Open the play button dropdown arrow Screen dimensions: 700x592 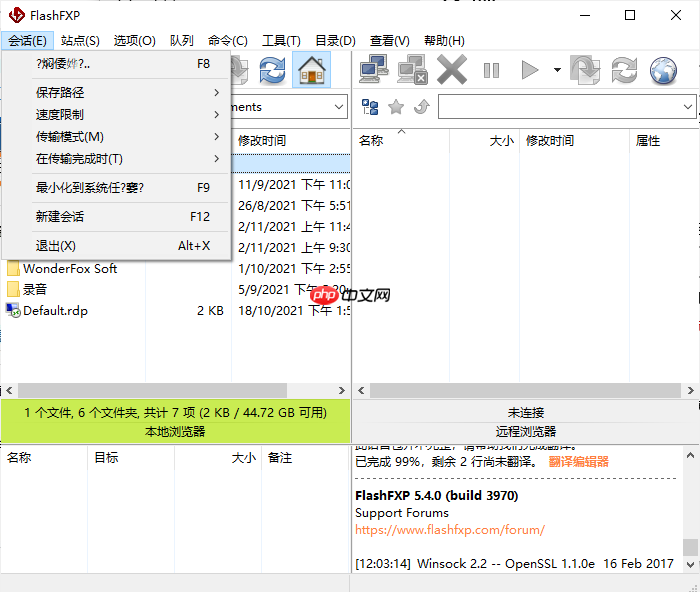[x=557, y=70]
